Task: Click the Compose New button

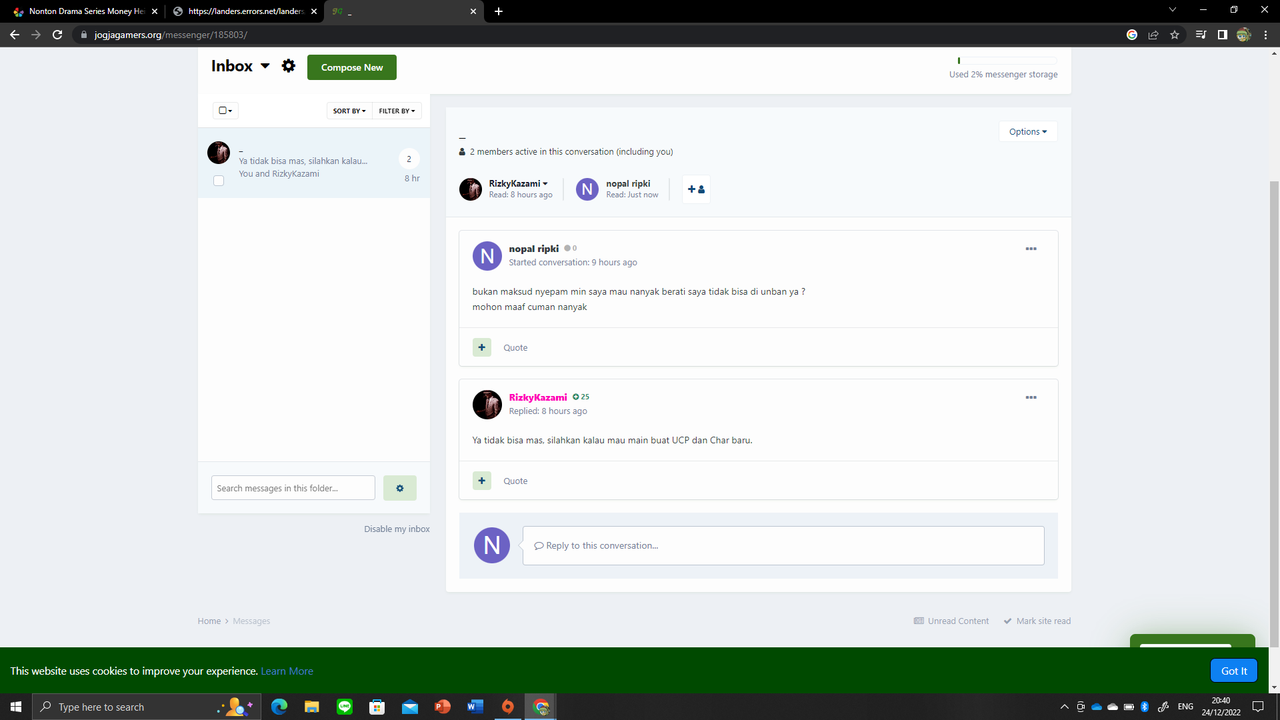Action: click(x=352, y=67)
